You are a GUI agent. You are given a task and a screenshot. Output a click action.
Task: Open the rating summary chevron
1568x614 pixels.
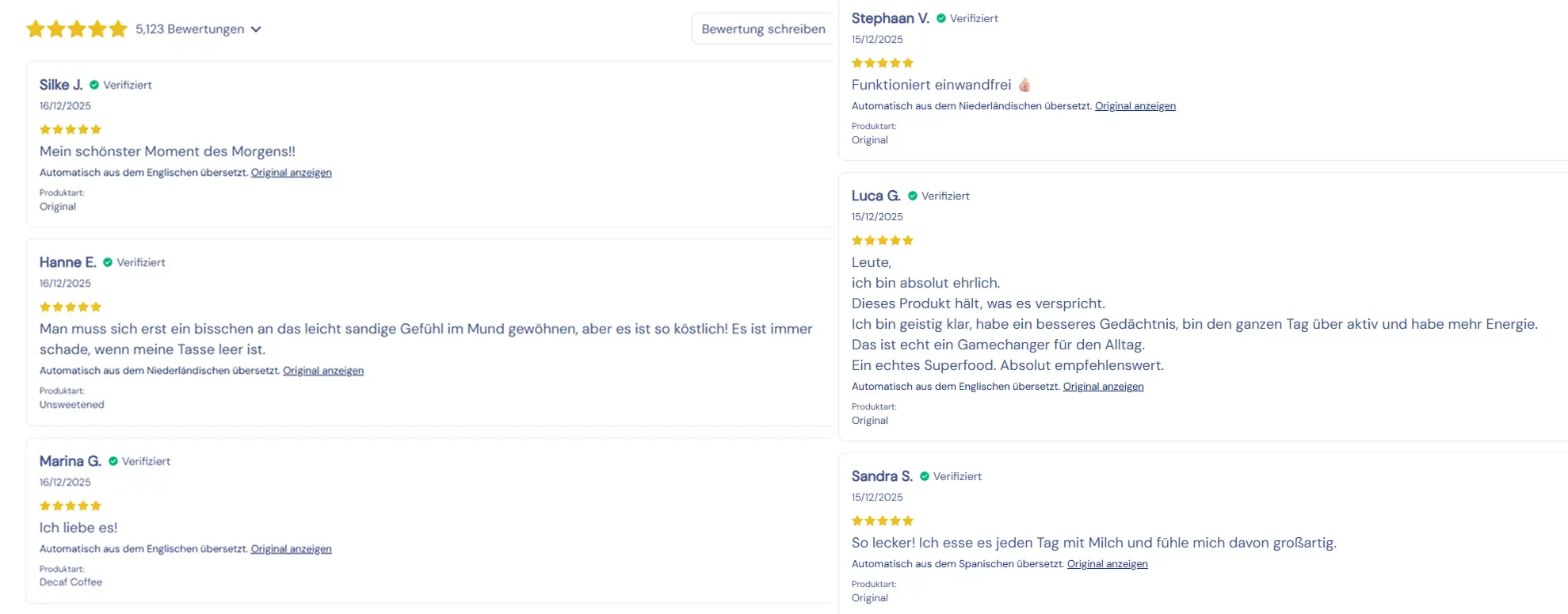(x=256, y=29)
